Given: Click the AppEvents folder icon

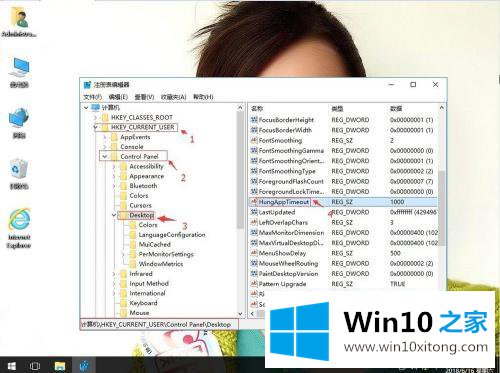Looking at the screenshot, I should pyautogui.click(x=115, y=137).
